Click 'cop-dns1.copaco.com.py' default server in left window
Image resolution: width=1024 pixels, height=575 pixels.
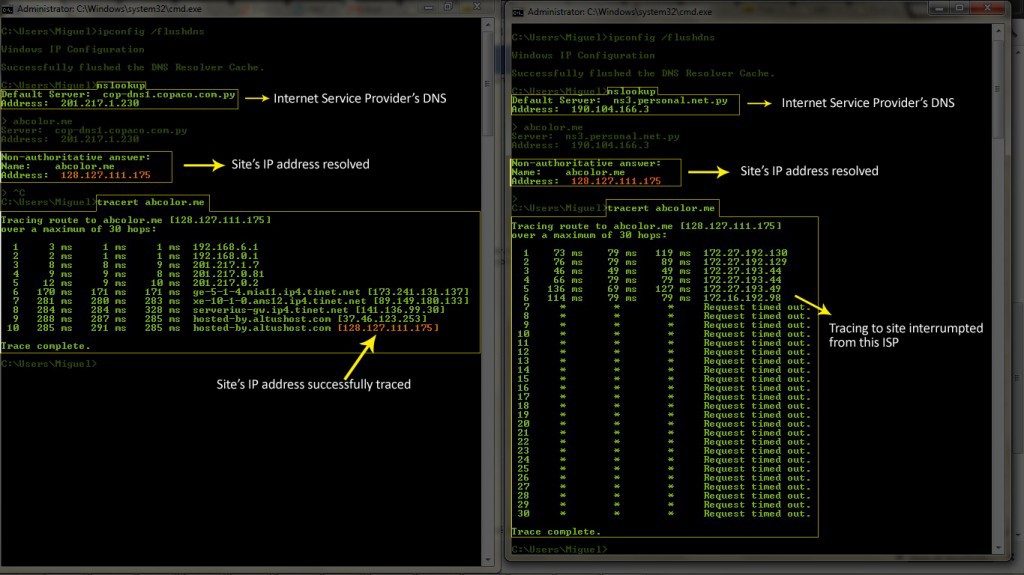[168, 94]
